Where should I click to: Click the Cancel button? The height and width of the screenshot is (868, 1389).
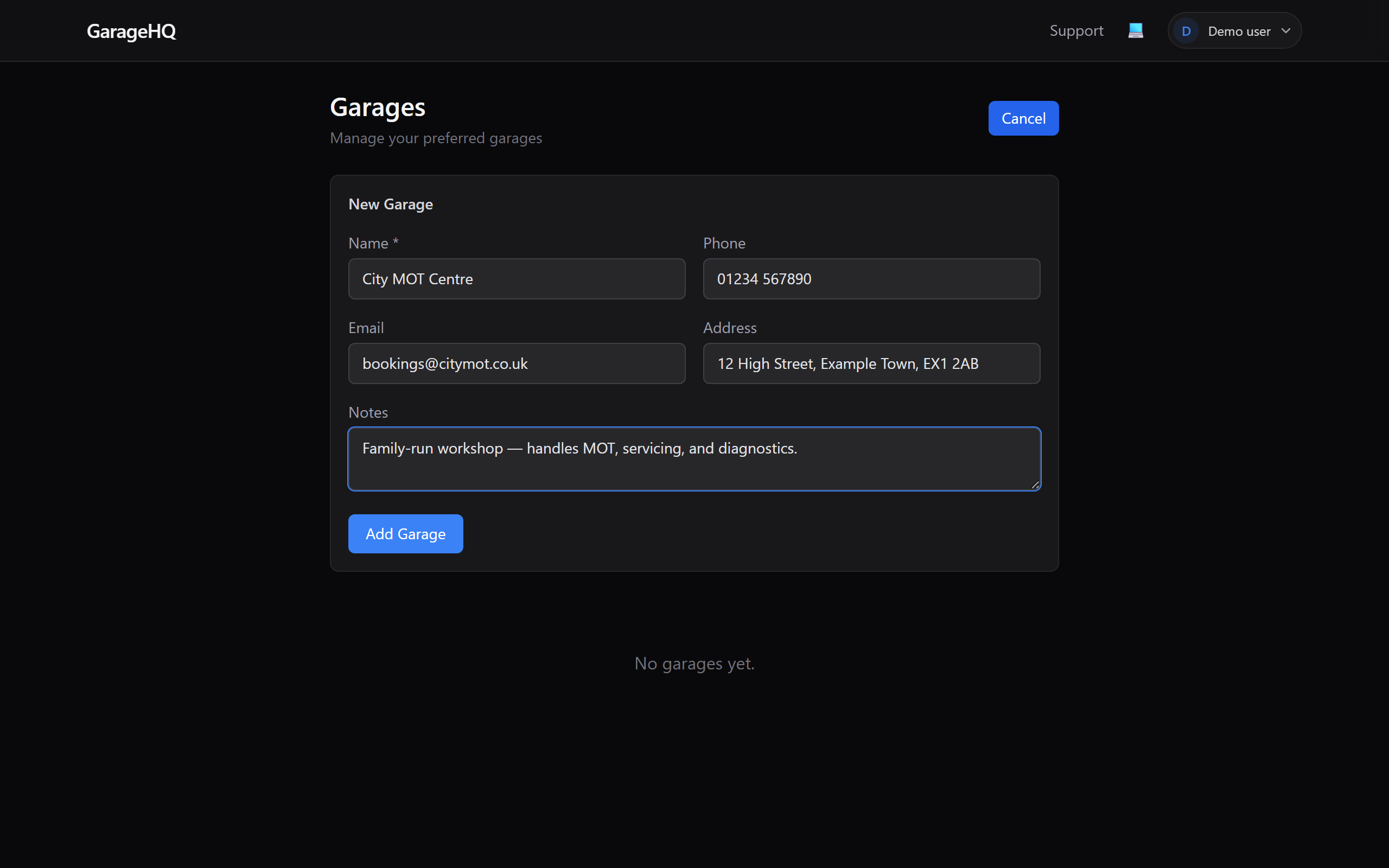[1023, 118]
